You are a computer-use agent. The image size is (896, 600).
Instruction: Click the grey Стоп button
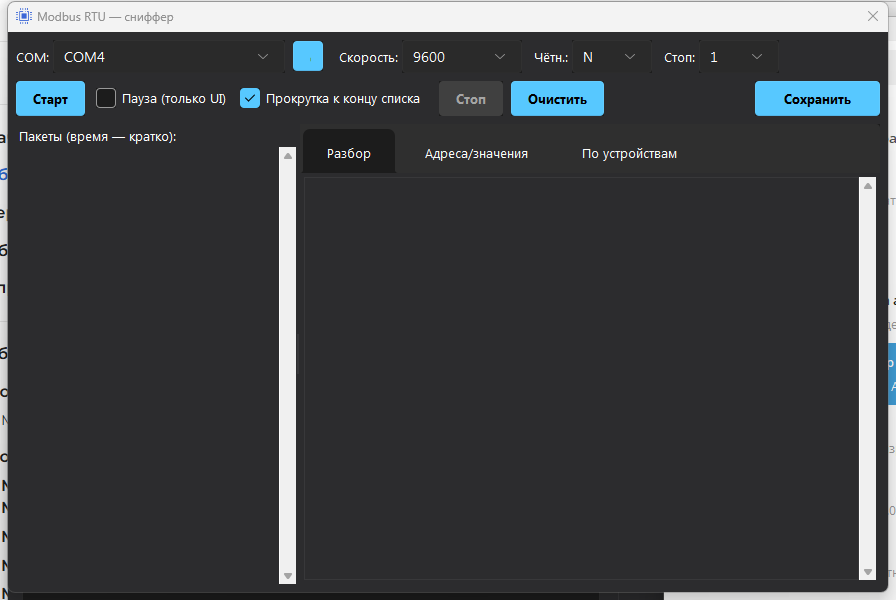coord(471,99)
